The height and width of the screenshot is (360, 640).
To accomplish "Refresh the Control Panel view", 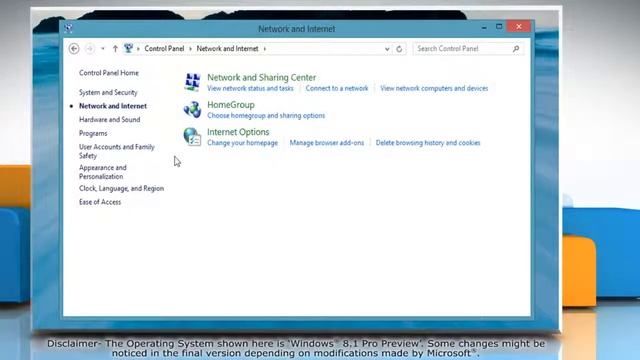I will tap(399, 49).
